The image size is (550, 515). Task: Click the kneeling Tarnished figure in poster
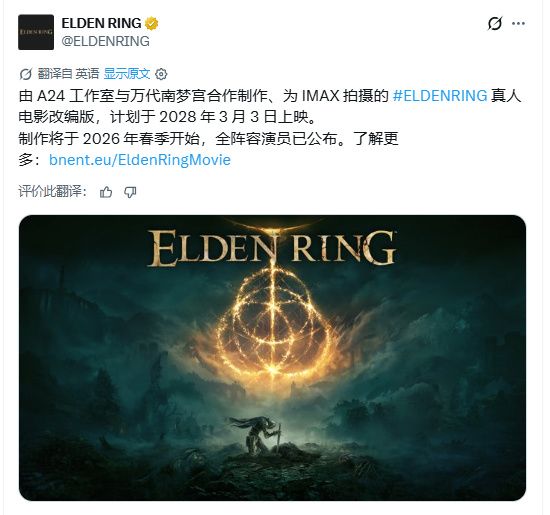tap(259, 435)
